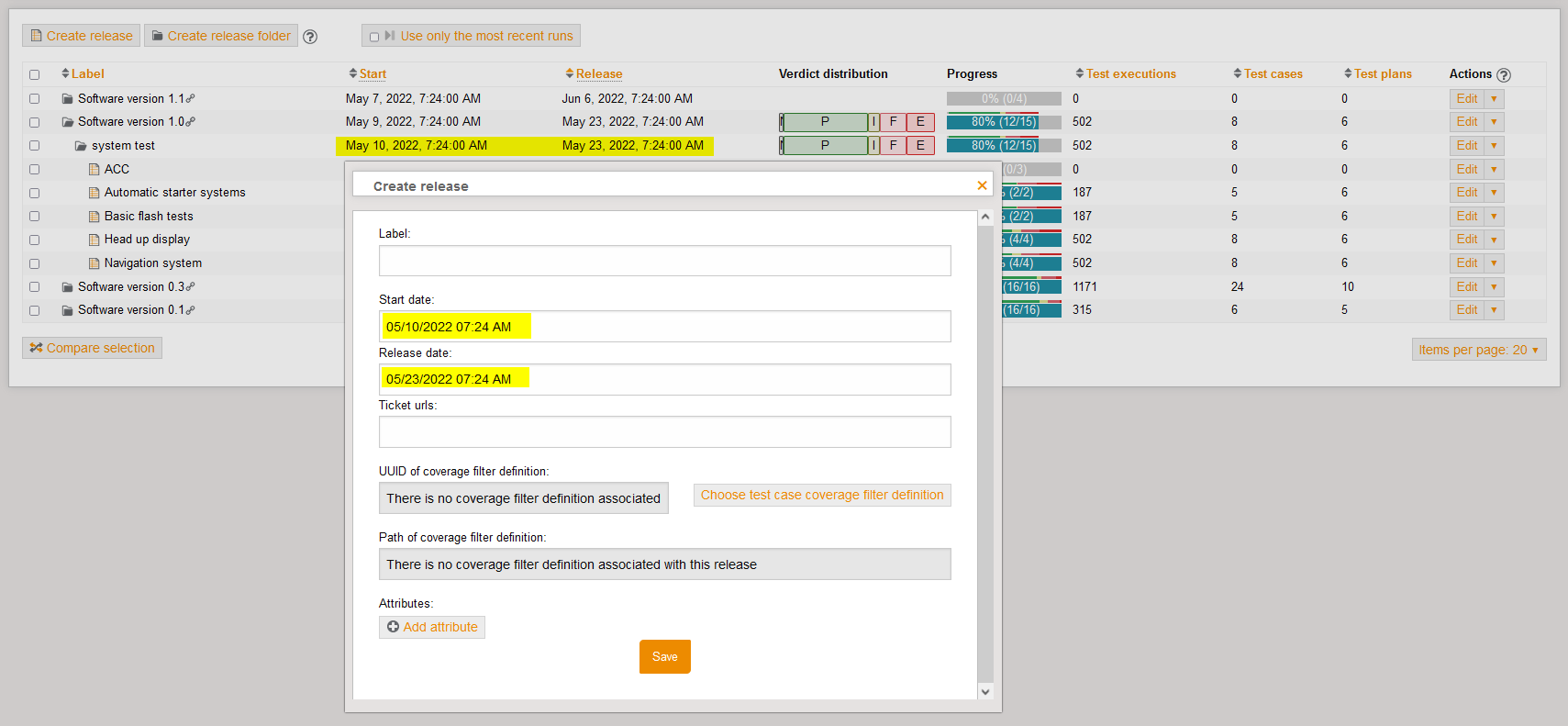Open the Edit dropdown arrow for Automatic starter systems
The height and width of the screenshot is (726, 1568).
pyautogui.click(x=1494, y=193)
